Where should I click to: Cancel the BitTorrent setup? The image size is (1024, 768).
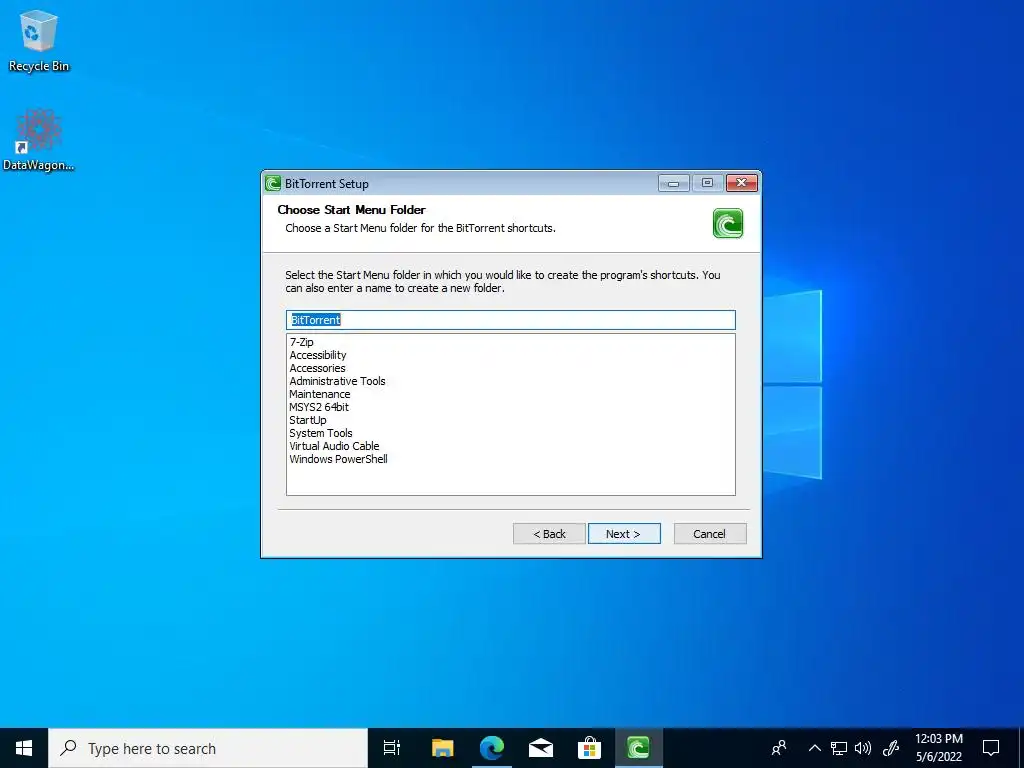point(710,534)
